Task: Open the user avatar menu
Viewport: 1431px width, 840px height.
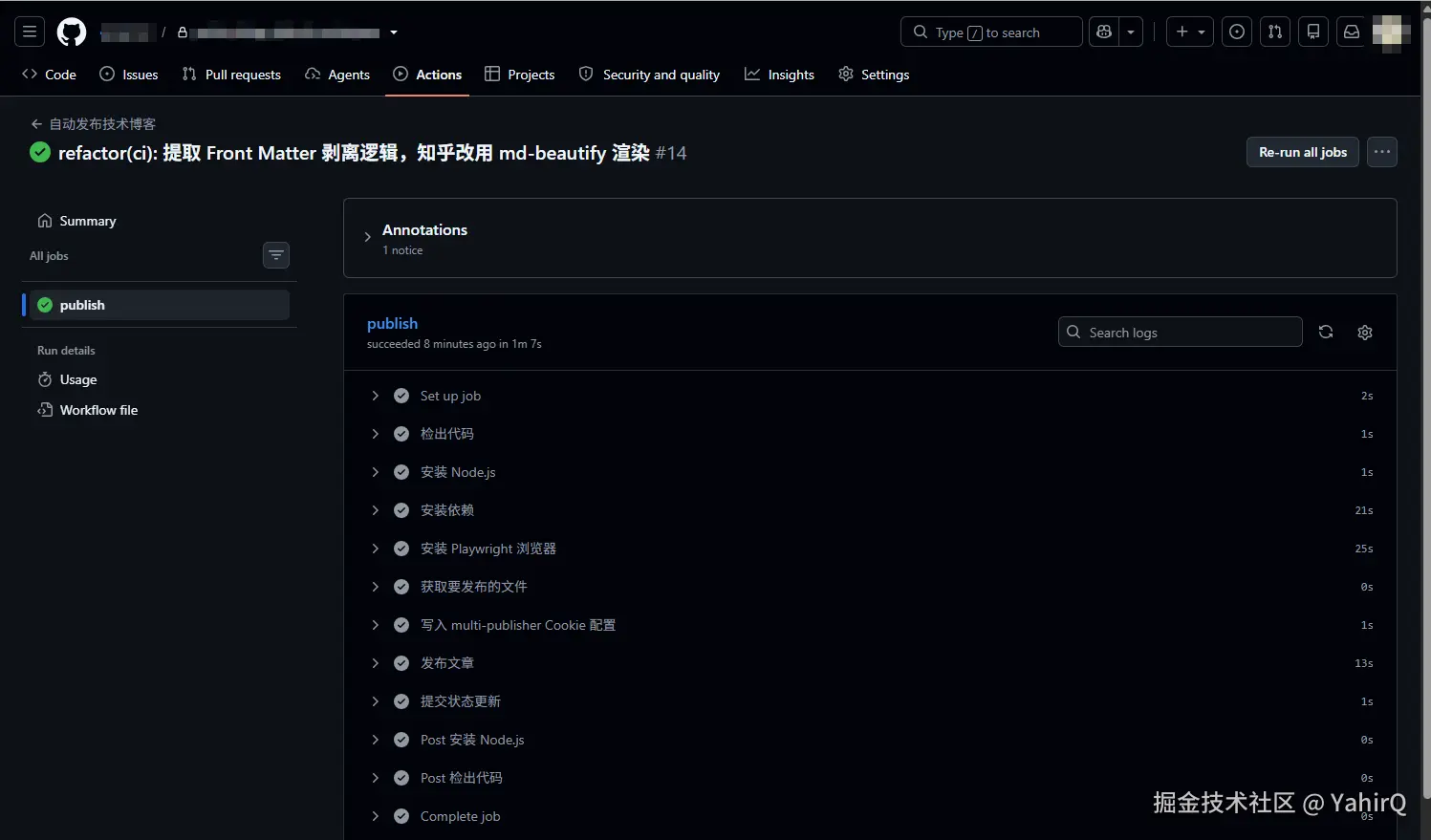Action: 1391,32
